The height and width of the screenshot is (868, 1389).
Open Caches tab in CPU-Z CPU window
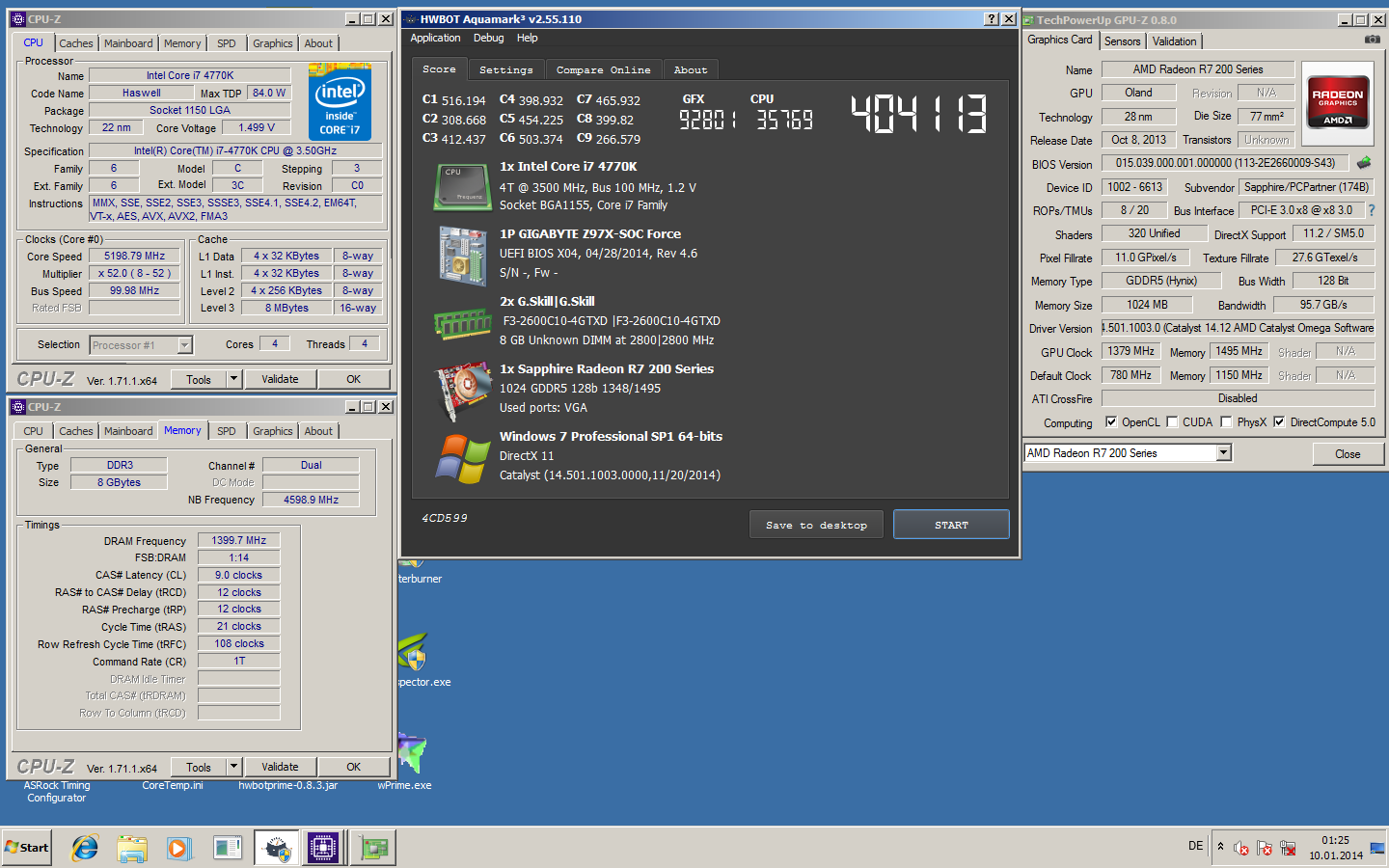[x=76, y=43]
